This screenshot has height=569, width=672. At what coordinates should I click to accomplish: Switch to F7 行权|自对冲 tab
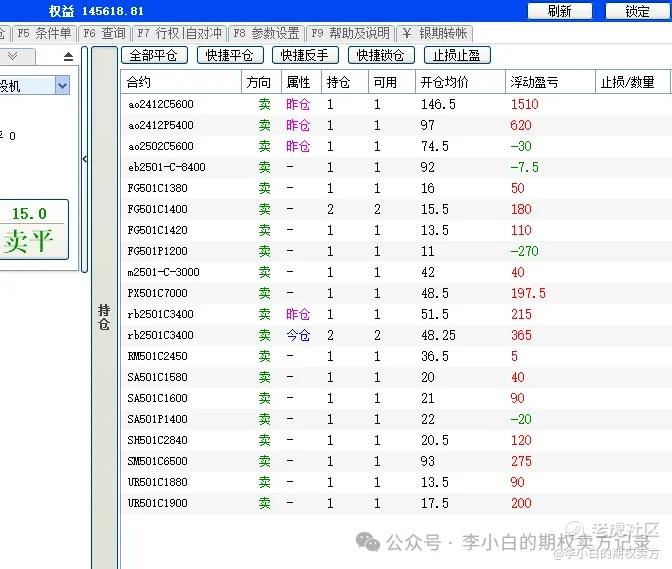pyautogui.click(x=180, y=33)
